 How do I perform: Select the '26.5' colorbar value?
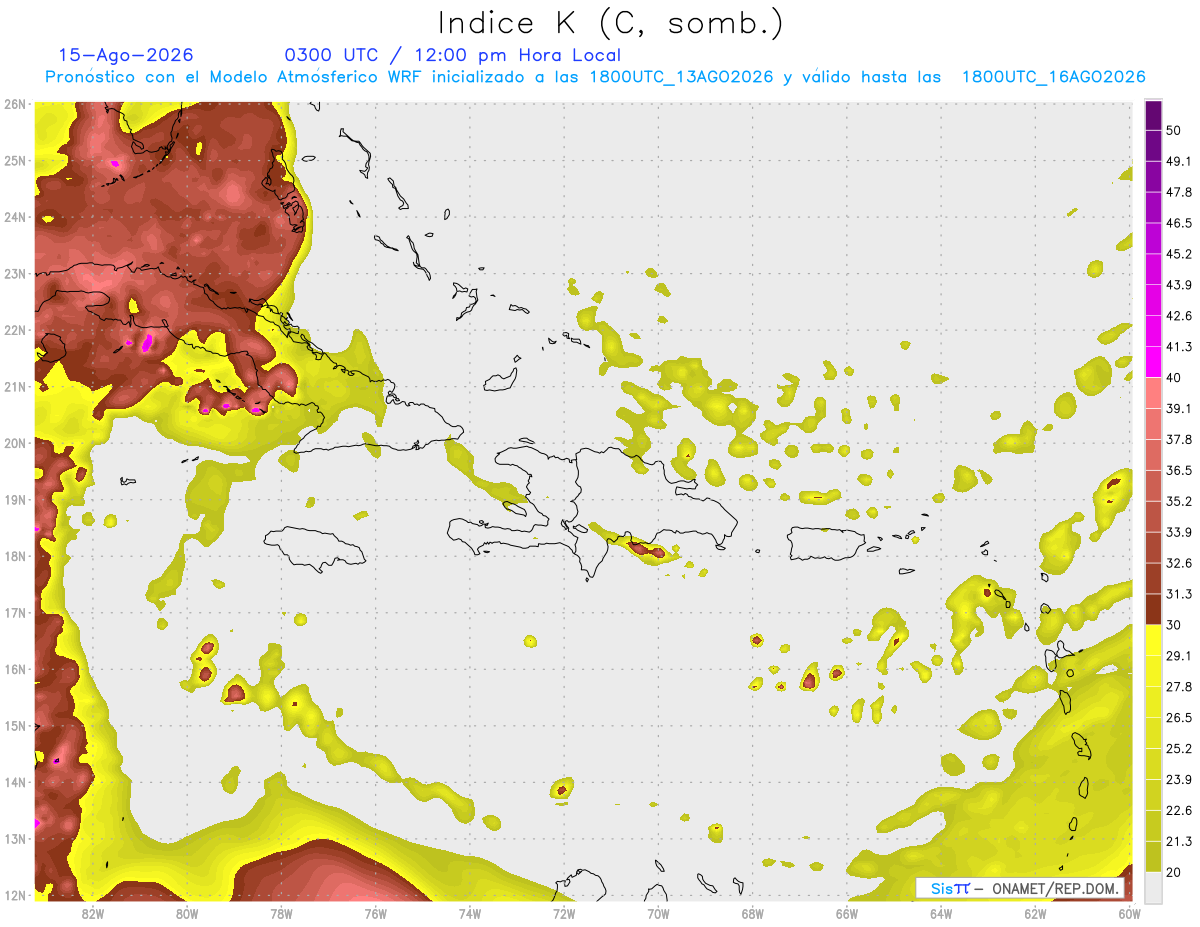(x=1179, y=717)
